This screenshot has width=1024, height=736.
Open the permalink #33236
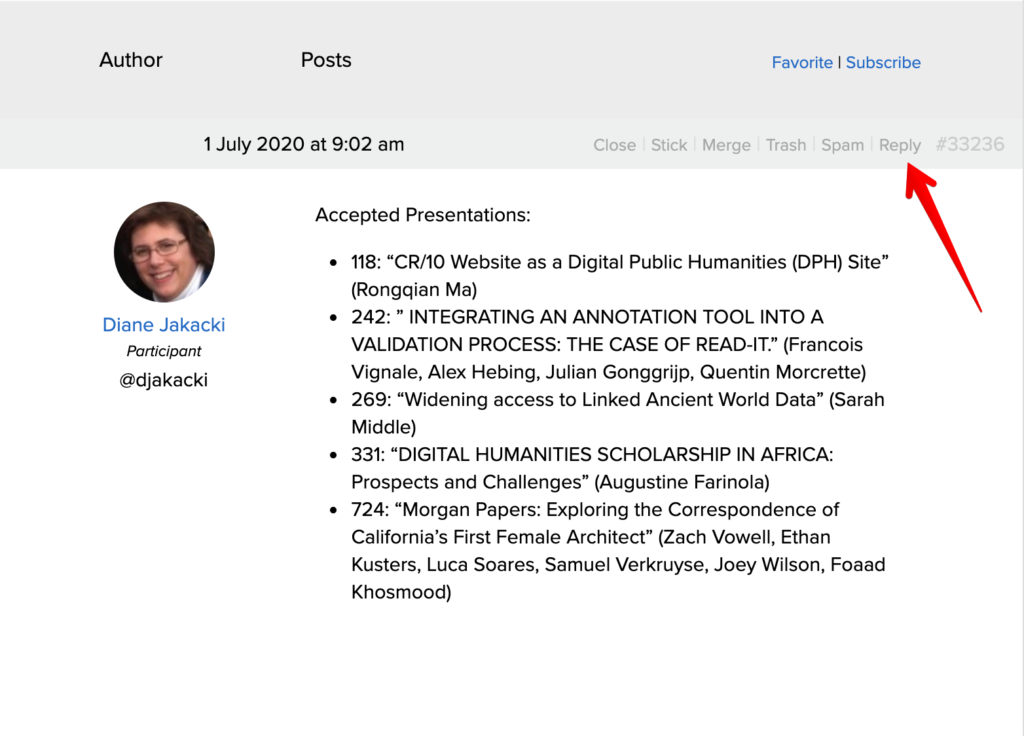pyautogui.click(x=969, y=144)
